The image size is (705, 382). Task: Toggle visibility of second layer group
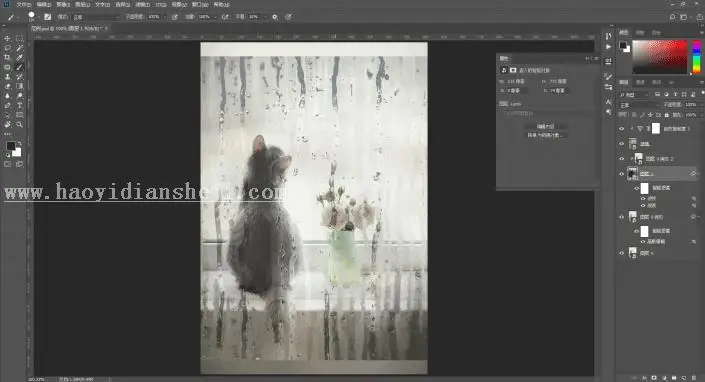[x=621, y=144]
